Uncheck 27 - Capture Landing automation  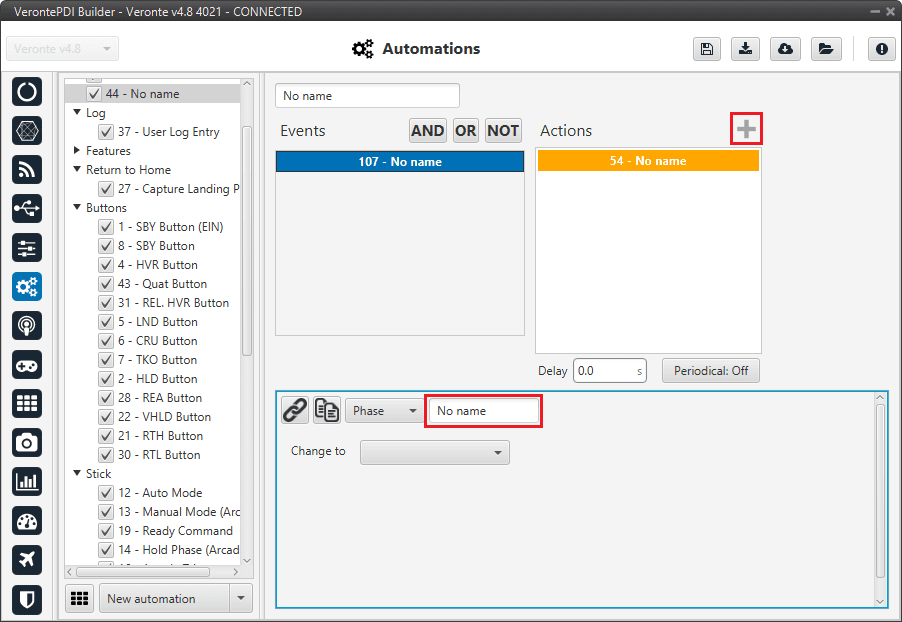tap(106, 189)
